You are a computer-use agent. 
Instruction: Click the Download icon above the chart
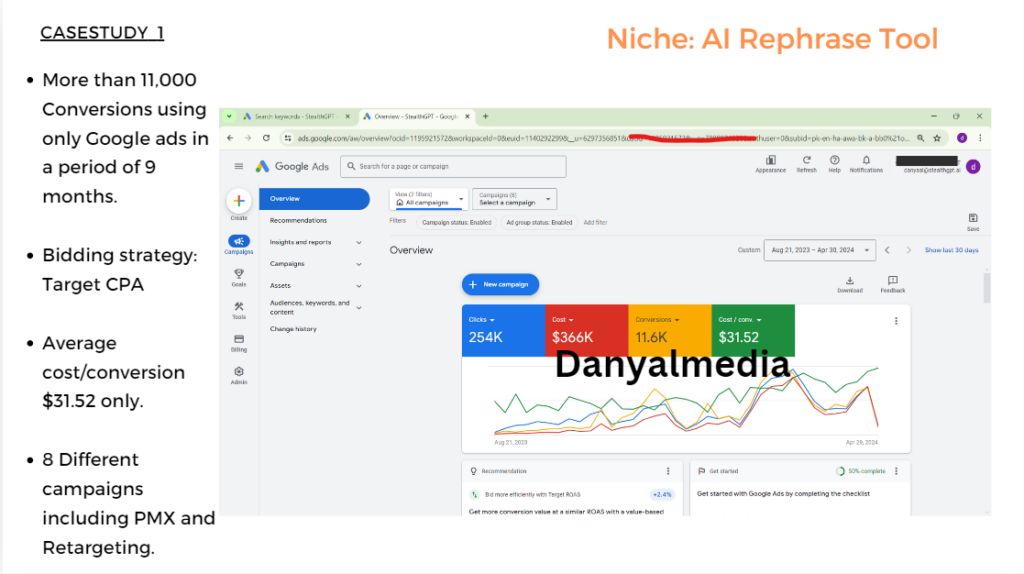pyautogui.click(x=849, y=282)
